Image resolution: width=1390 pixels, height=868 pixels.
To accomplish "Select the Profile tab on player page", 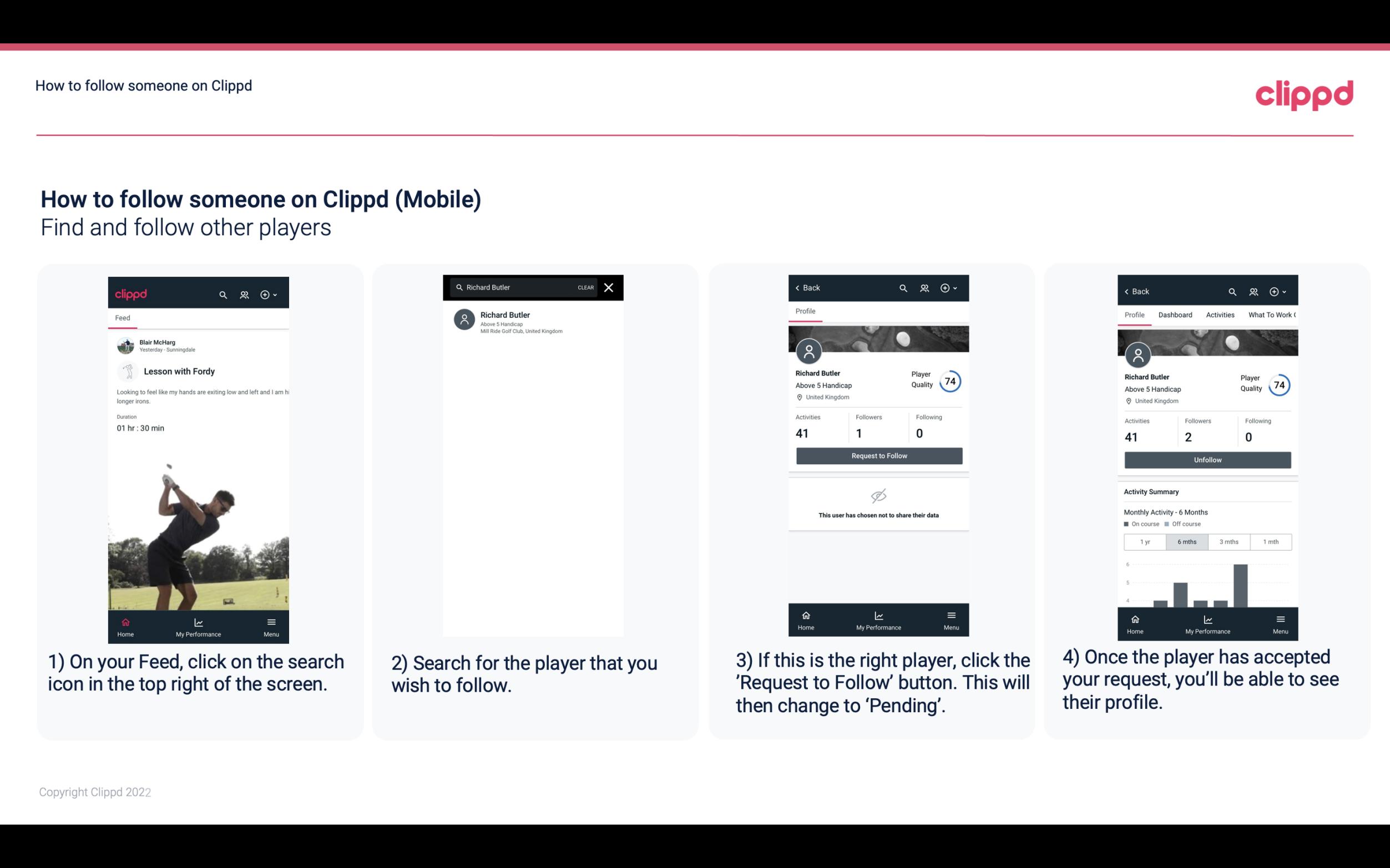I will coord(805,311).
